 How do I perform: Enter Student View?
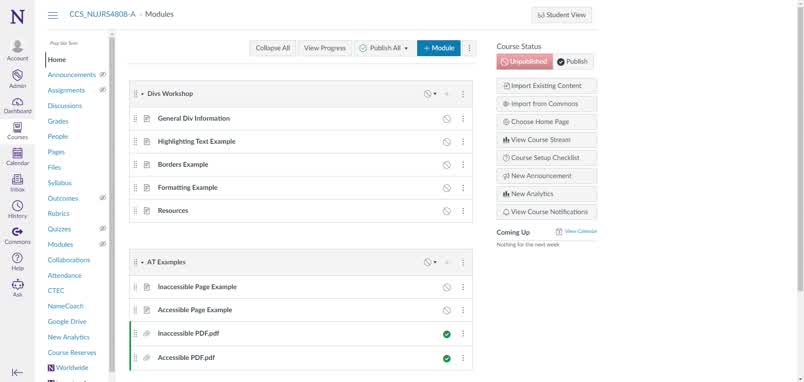tap(561, 15)
